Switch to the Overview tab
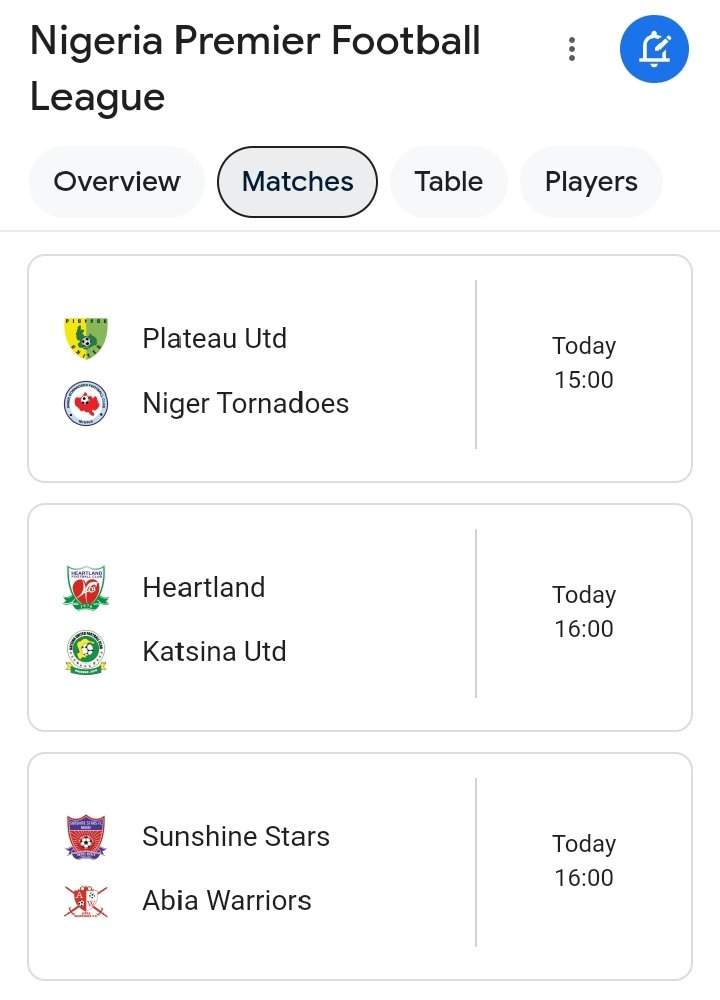This screenshot has width=720, height=1000. (117, 182)
